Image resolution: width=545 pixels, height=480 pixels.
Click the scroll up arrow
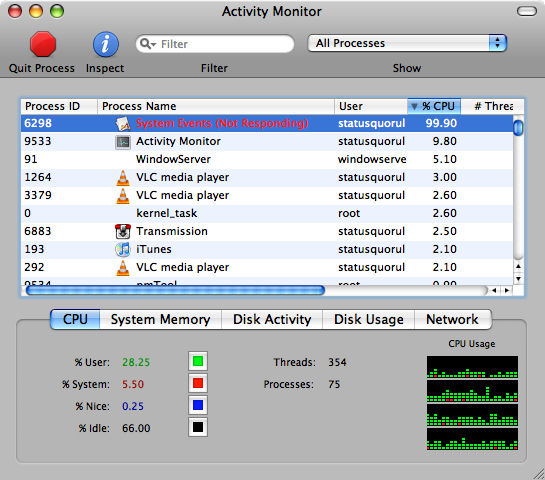[518, 267]
